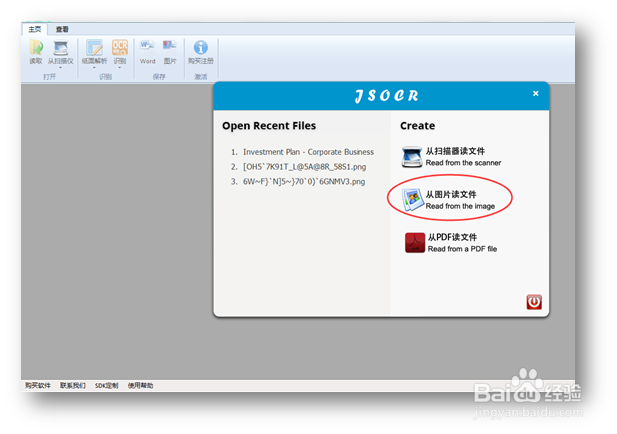The image size is (617, 434).
Task: Click the red power icon in the JSOCR dialog
Action: (534, 302)
